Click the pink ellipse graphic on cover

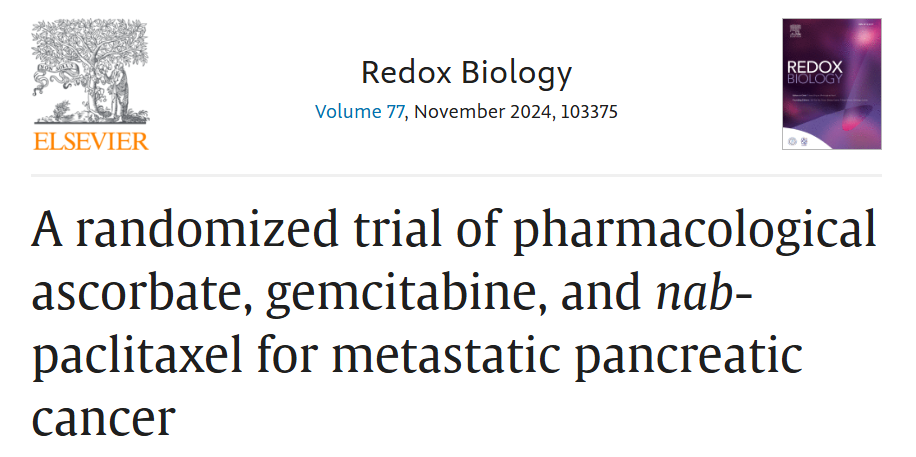tap(856, 116)
